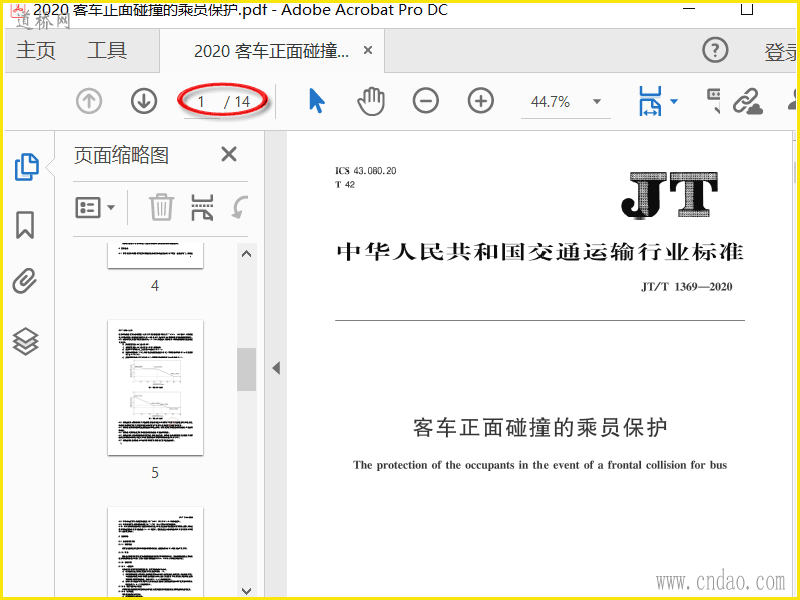The width and height of the screenshot is (800, 600).
Task: Select the partially visible page 6 thumbnail
Action: pyautogui.click(x=156, y=552)
